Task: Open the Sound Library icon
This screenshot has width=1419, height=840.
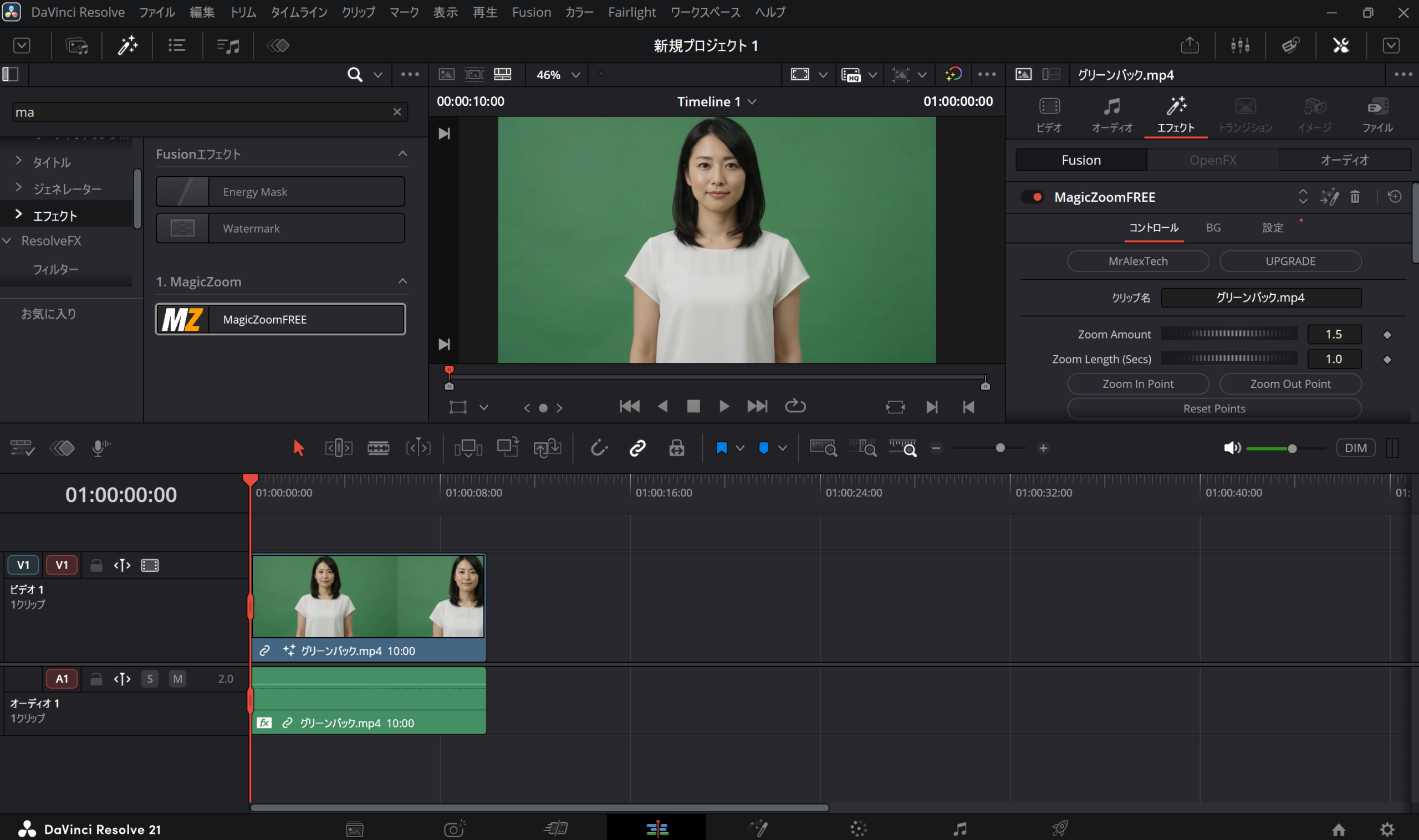Action: (x=228, y=45)
